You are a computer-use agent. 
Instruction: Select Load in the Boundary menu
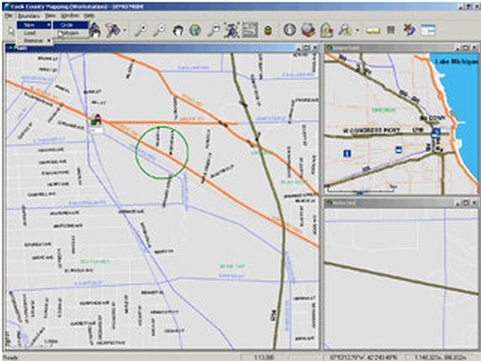pyautogui.click(x=29, y=33)
